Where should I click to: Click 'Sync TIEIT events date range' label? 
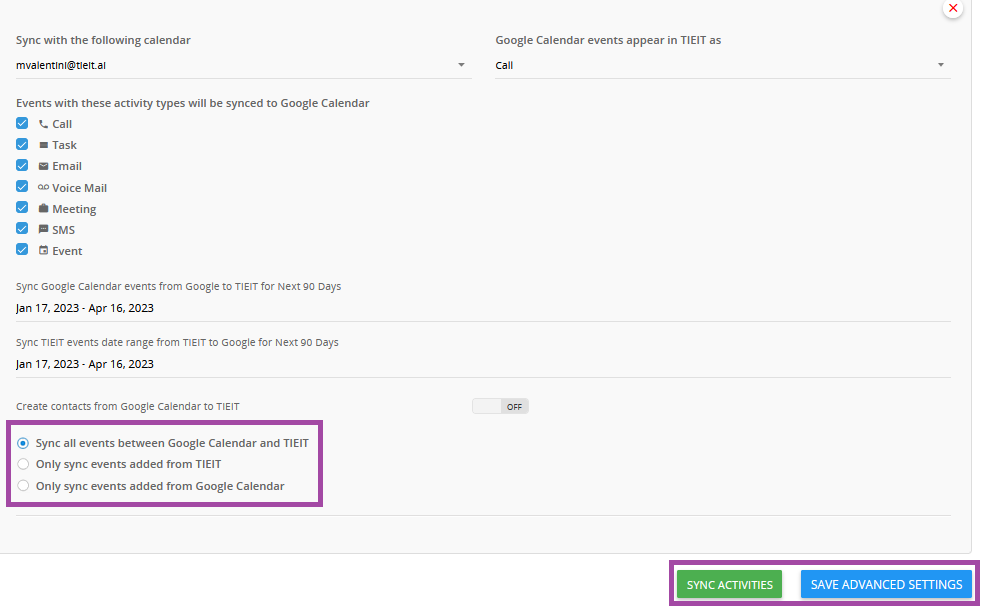click(x=177, y=343)
